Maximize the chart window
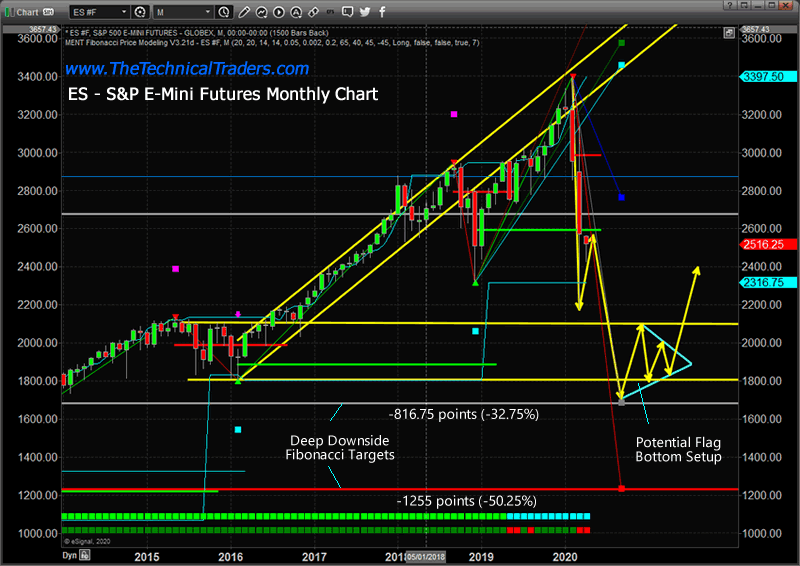This screenshot has width=800, height=566. coord(772,5)
